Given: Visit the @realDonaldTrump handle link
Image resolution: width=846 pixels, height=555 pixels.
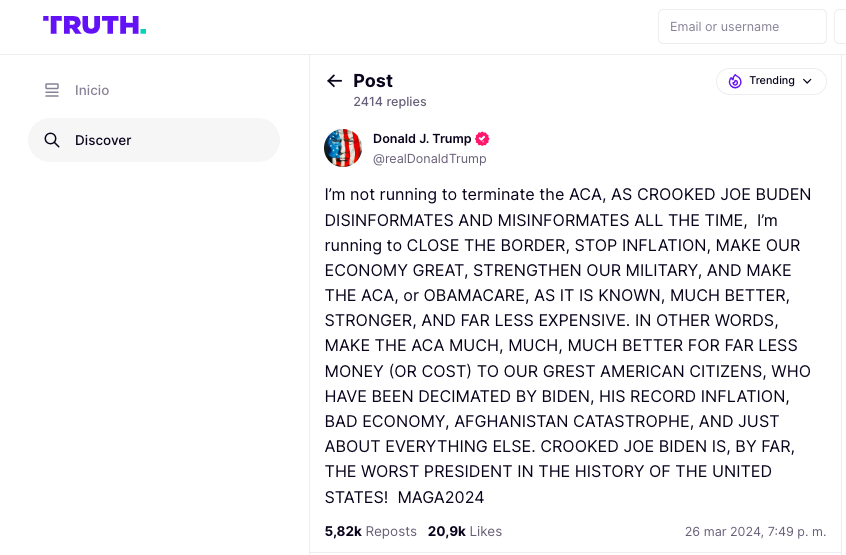Looking at the screenshot, I should (x=429, y=159).
